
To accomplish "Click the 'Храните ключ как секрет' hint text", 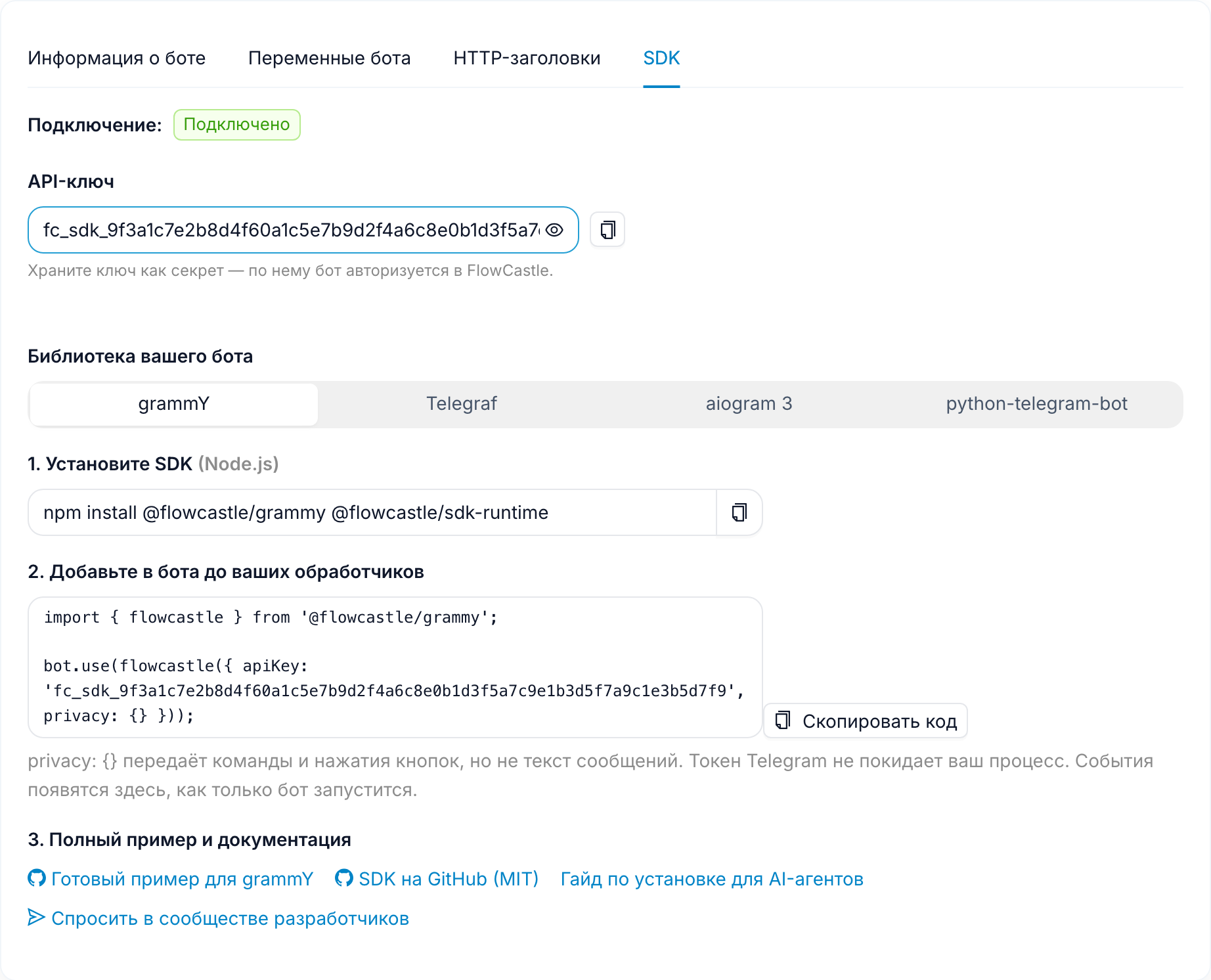I will pos(290,271).
